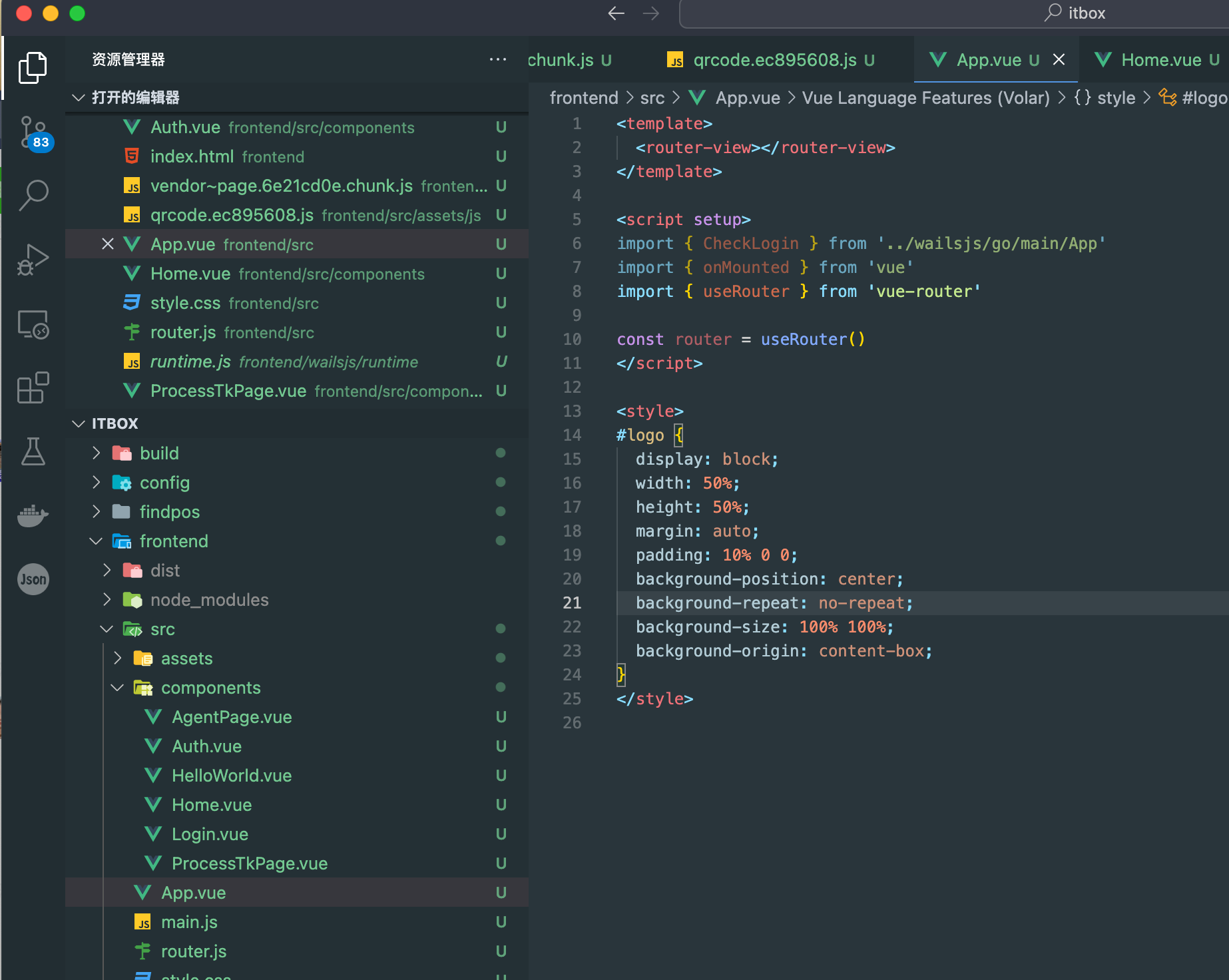Viewport: 1229px width, 980px height.
Task: Click the back navigation arrow
Action: point(616,13)
